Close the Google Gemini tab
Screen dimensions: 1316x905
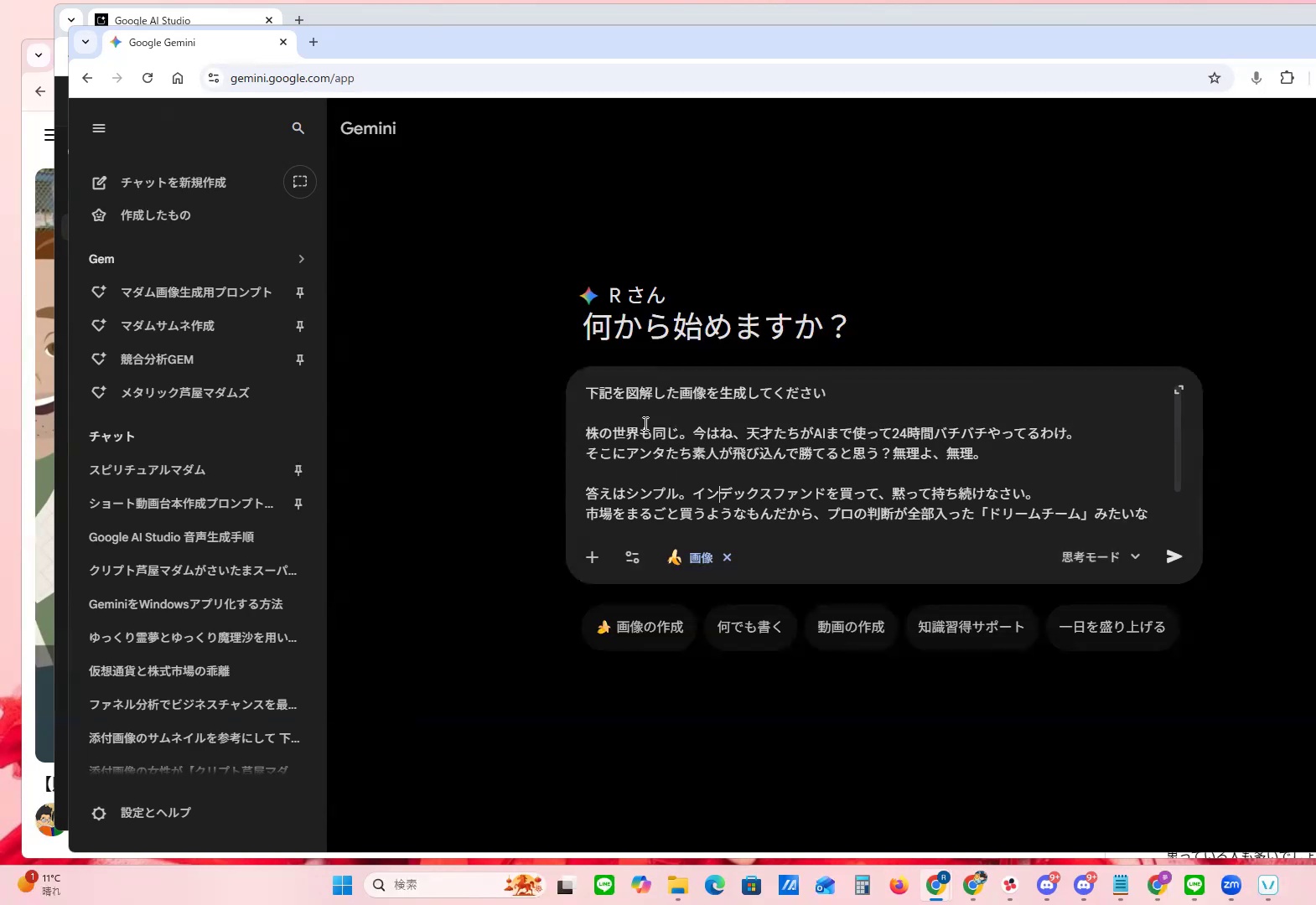(283, 42)
